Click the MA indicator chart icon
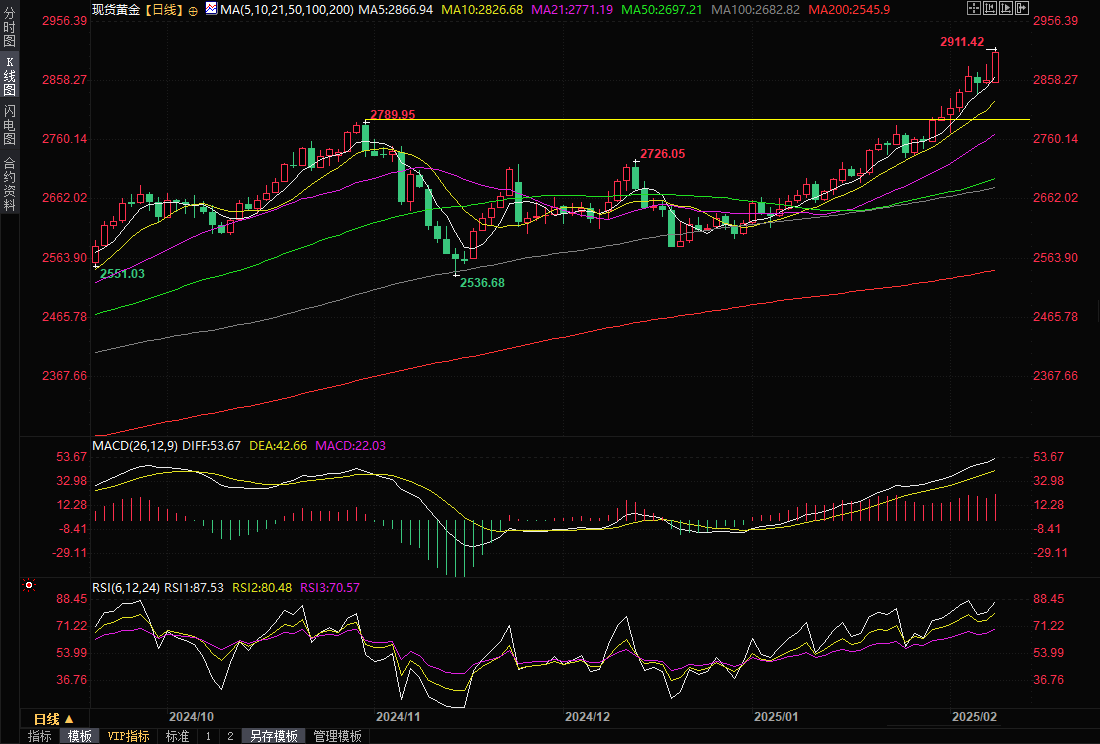This screenshot has width=1100, height=744. [x=210, y=8]
